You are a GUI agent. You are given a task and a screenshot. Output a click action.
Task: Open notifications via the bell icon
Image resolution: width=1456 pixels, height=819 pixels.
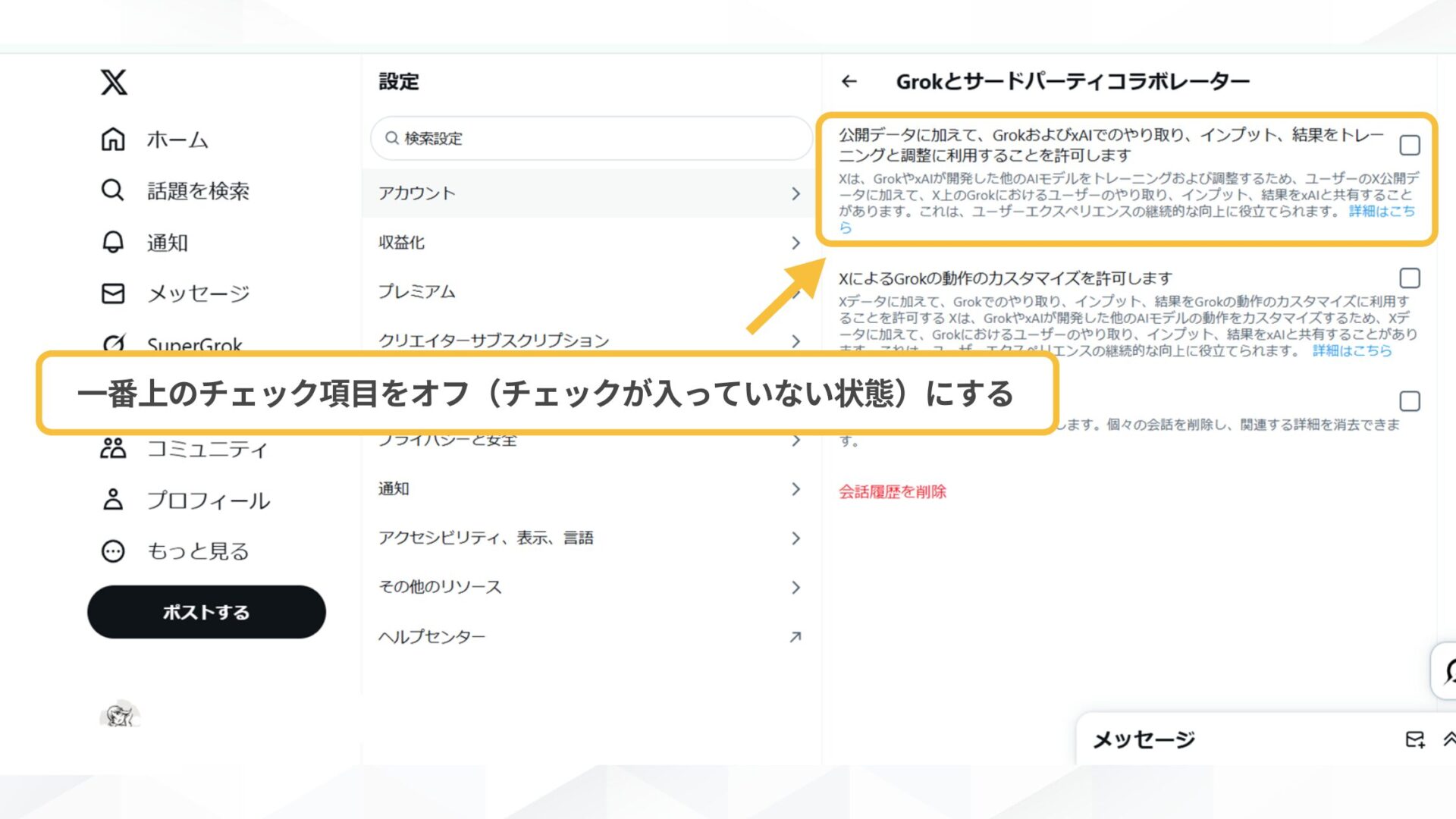tap(112, 243)
